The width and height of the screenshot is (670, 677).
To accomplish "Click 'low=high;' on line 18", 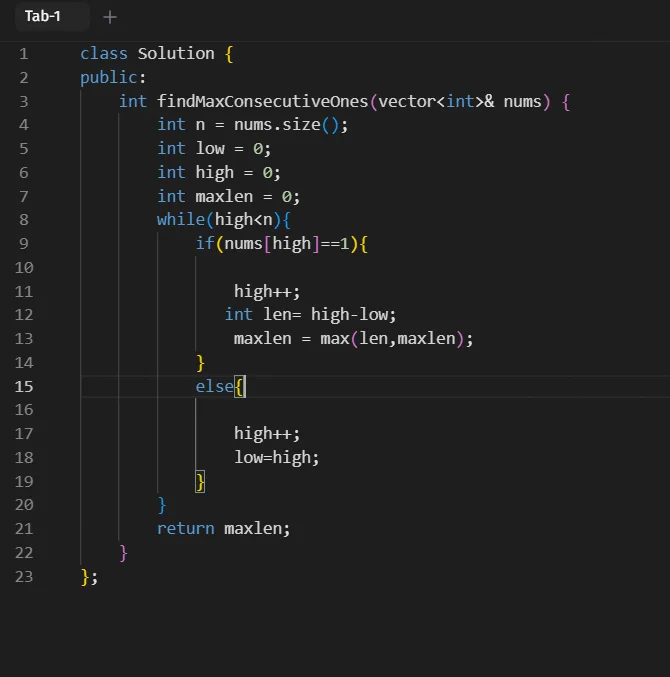I will pos(277,458).
